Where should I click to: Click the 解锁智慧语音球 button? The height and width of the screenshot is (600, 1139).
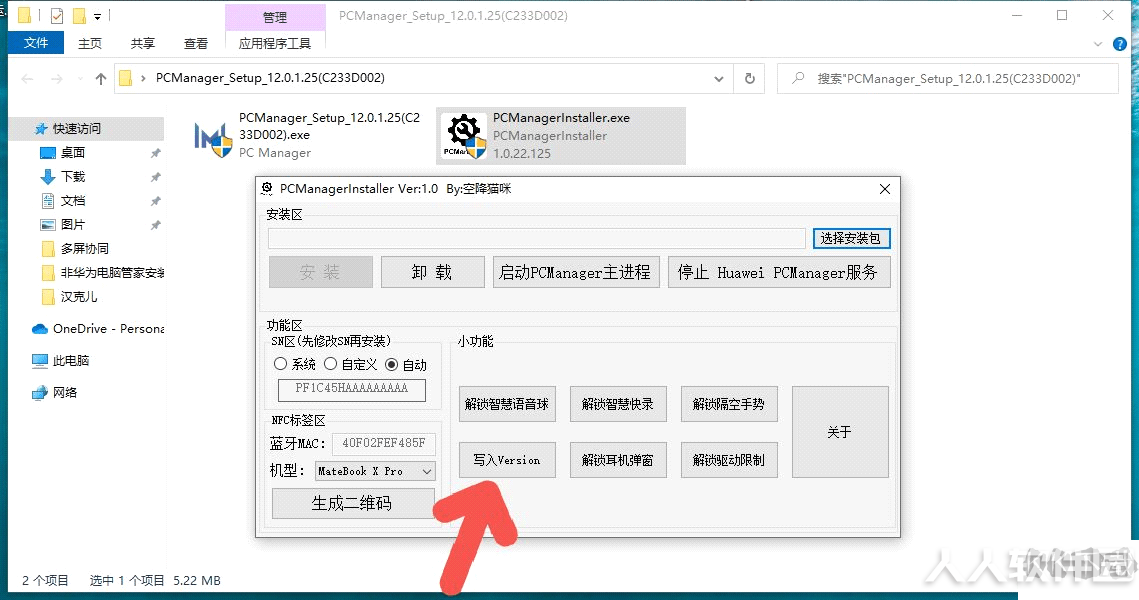point(507,404)
